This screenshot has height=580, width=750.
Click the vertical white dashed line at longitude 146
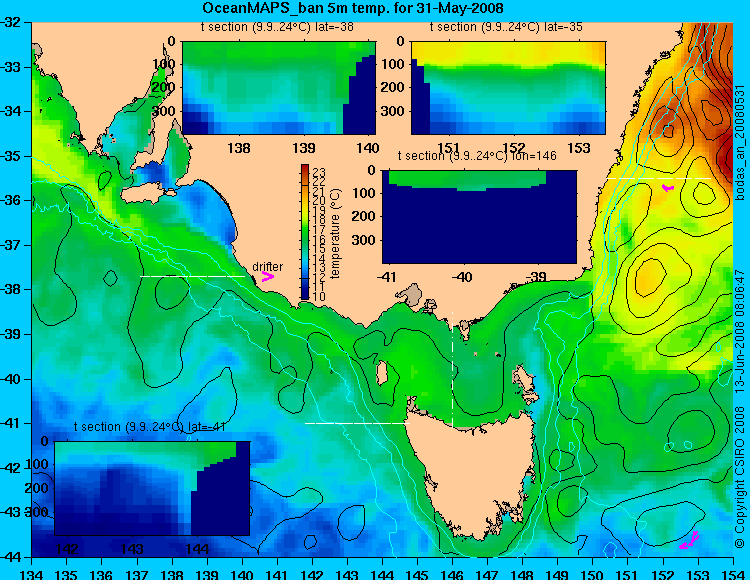click(x=452, y=370)
